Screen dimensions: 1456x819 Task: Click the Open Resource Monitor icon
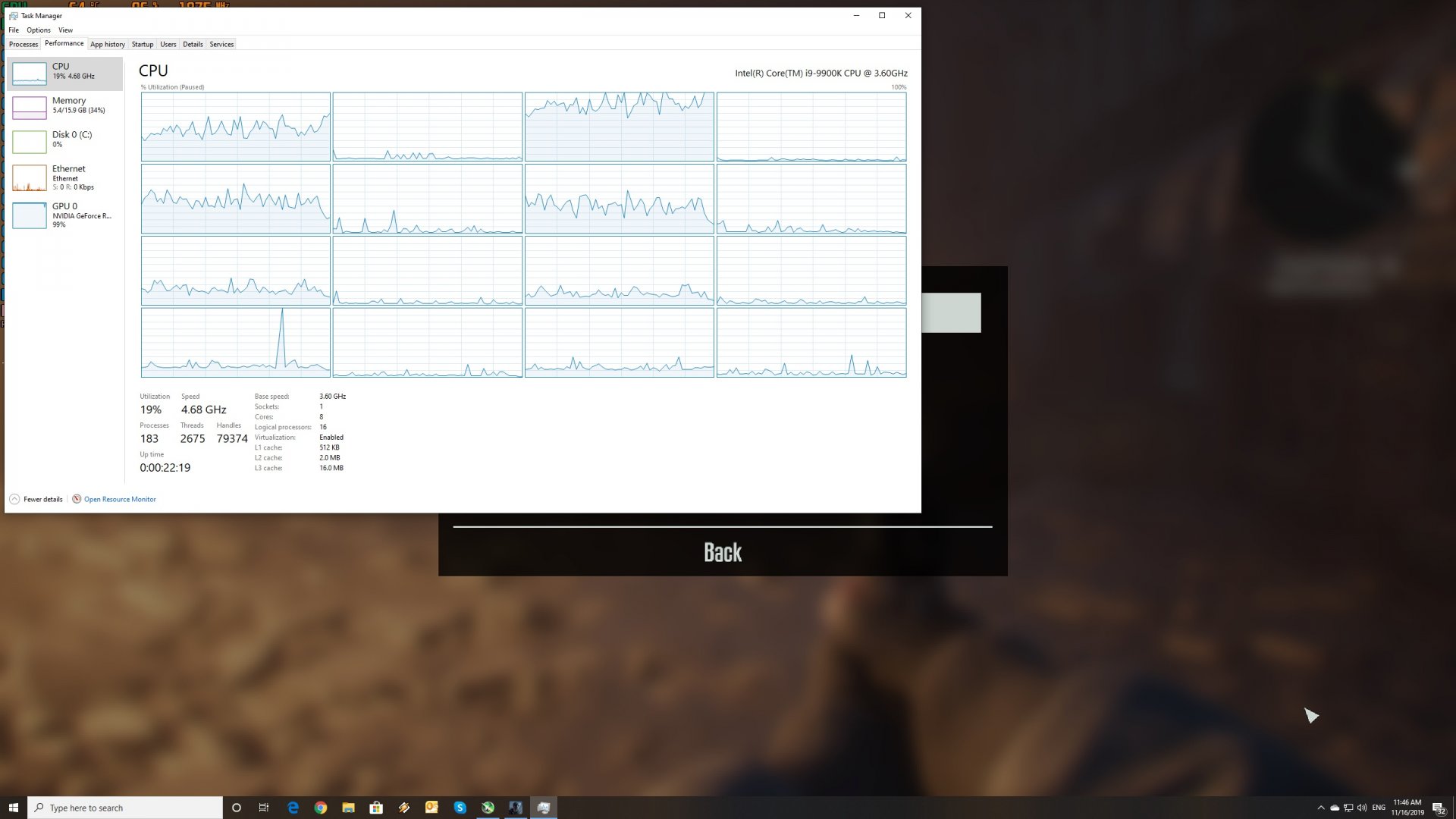[77, 499]
